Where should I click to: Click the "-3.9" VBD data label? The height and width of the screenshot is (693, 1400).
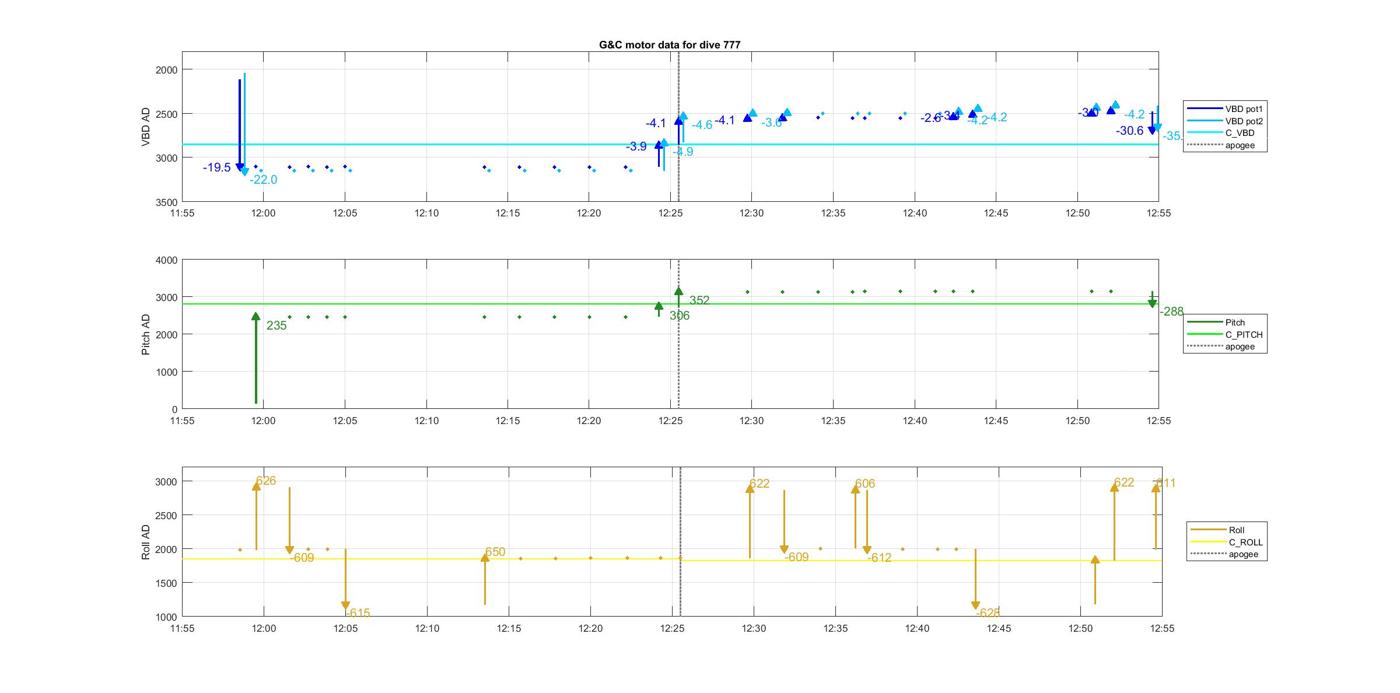click(636, 147)
